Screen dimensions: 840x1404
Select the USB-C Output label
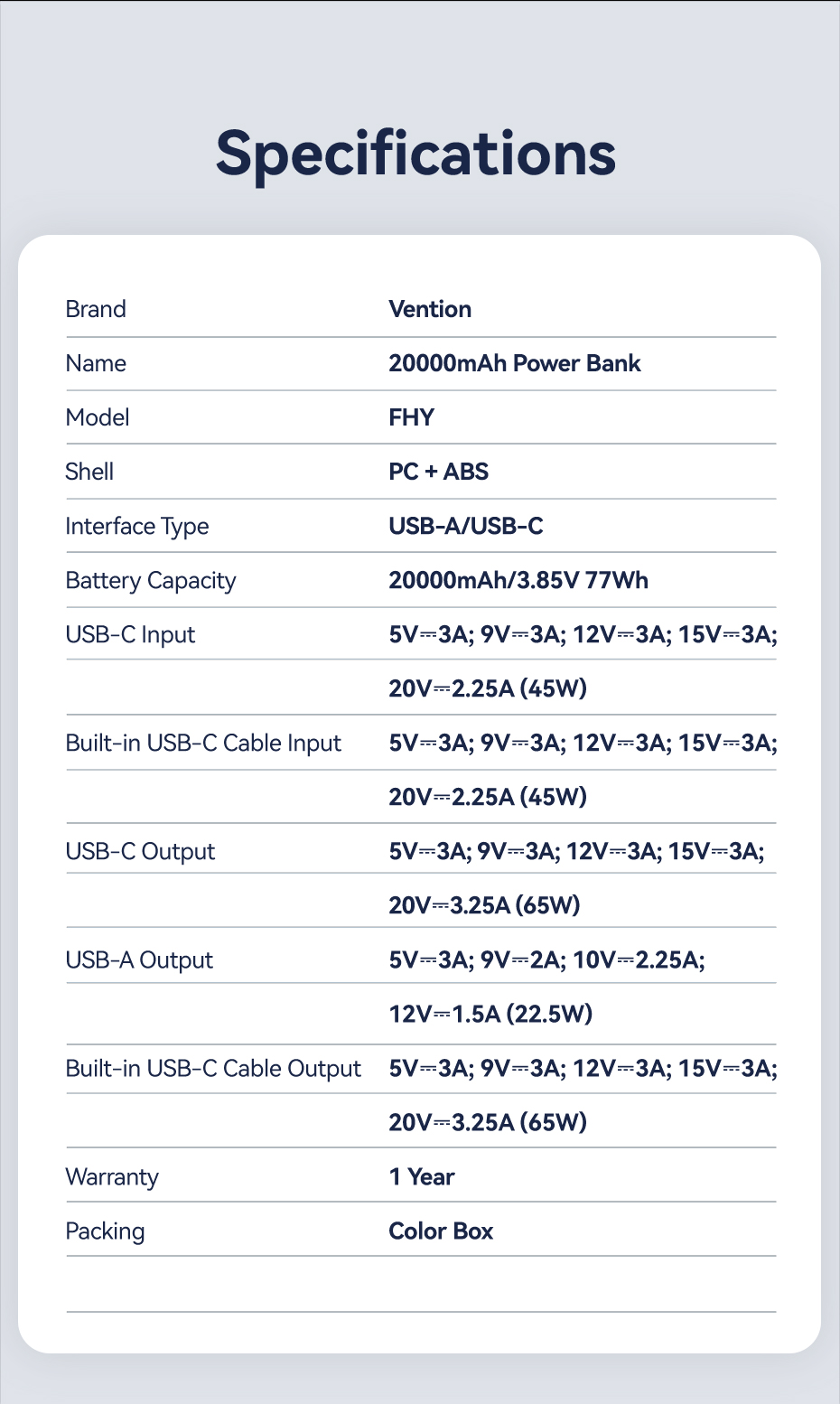tap(140, 851)
